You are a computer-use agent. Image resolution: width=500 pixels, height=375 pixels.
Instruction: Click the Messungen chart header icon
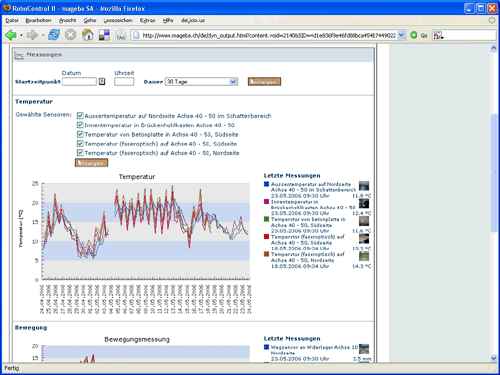click(19, 55)
